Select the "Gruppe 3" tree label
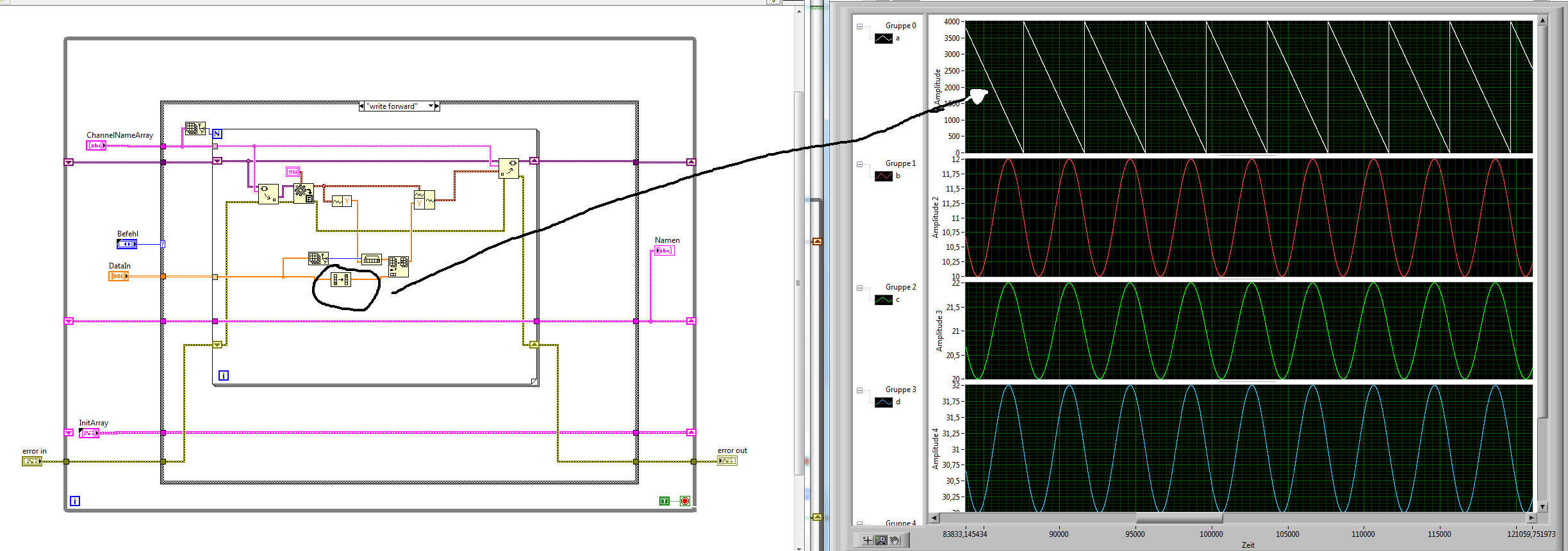1568x551 pixels. click(x=901, y=390)
